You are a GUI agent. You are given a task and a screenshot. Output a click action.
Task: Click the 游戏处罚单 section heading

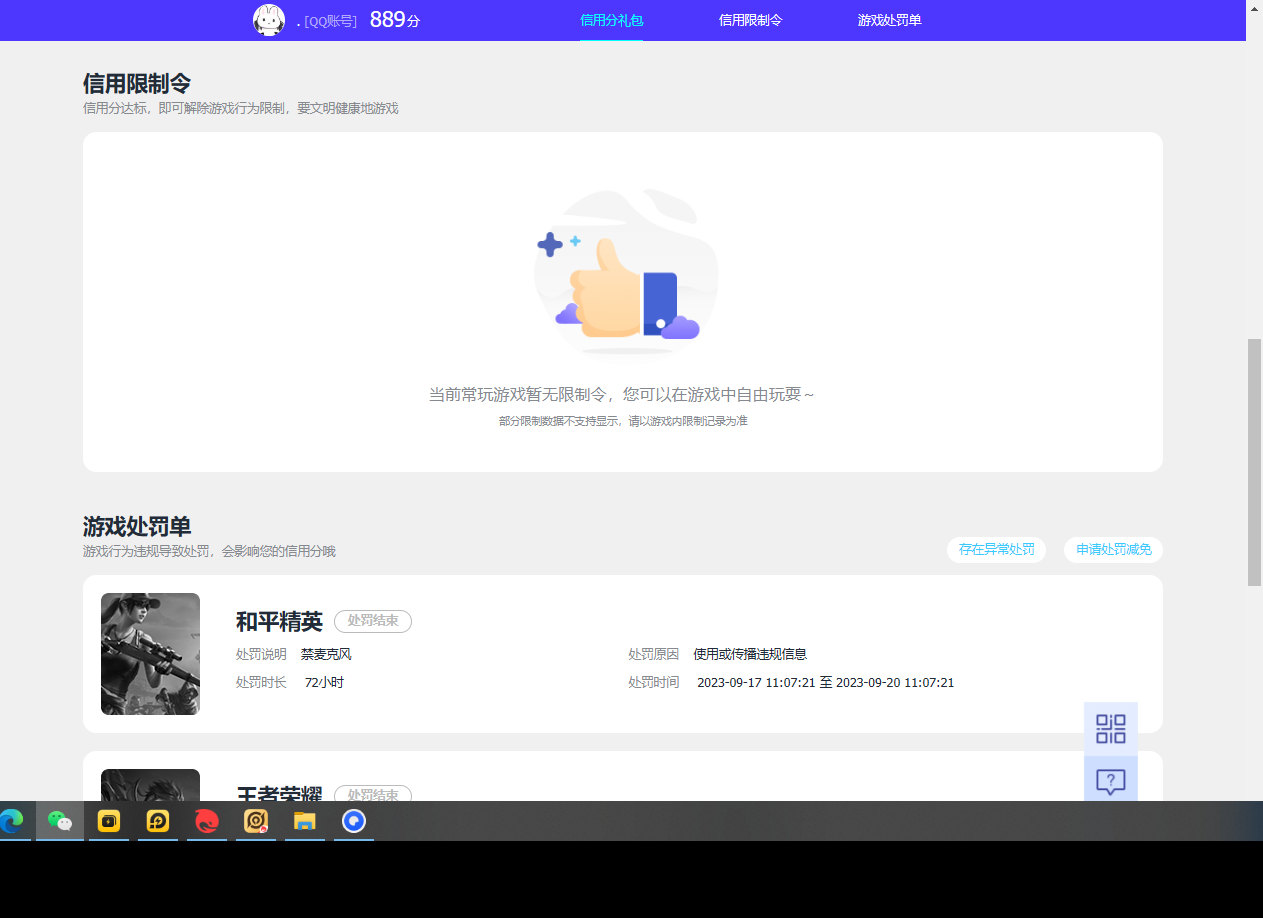click(137, 526)
